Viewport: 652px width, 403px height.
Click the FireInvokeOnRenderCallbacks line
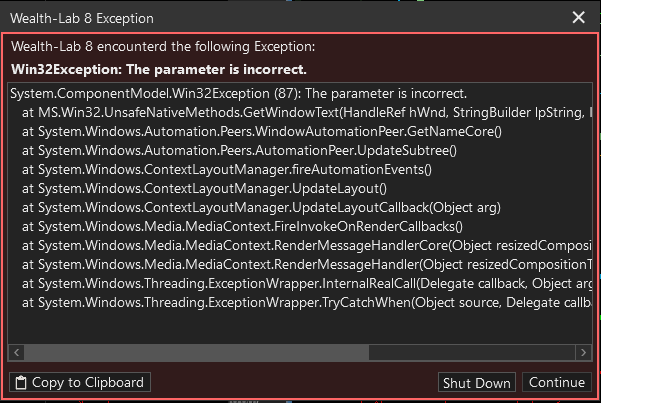click(x=242, y=227)
